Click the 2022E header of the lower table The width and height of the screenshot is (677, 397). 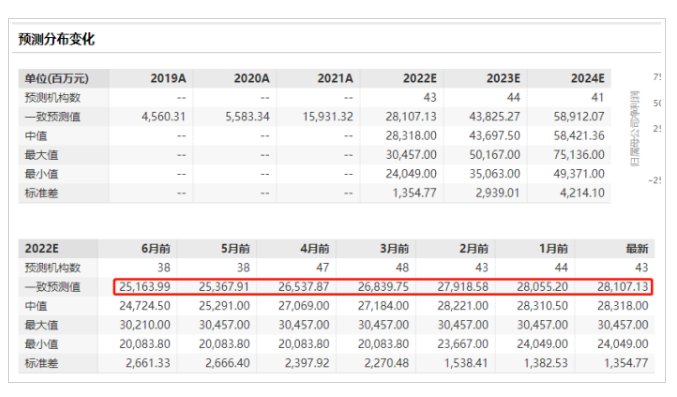[x=41, y=249]
